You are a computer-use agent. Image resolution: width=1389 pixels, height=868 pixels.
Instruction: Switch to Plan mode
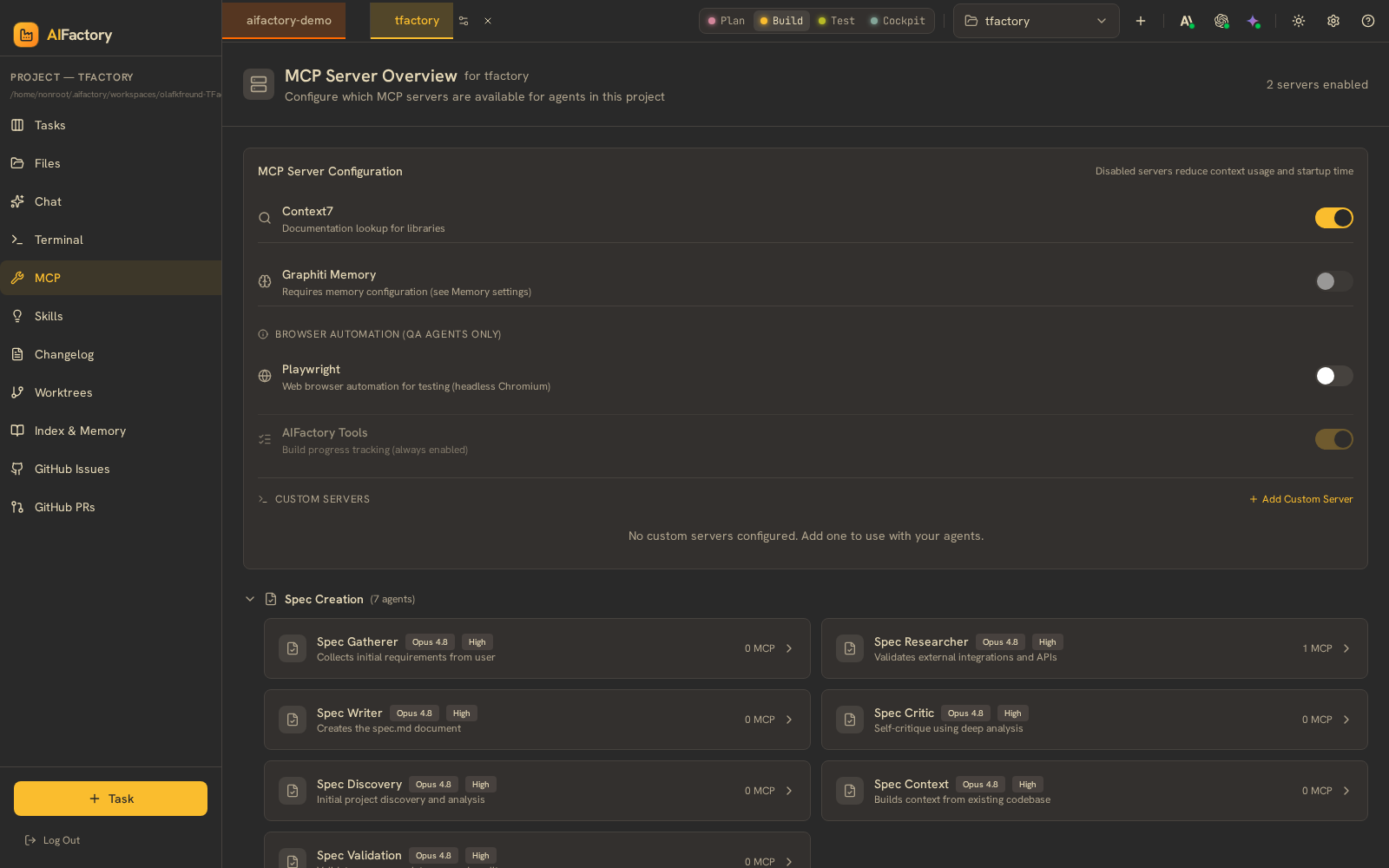(727, 21)
